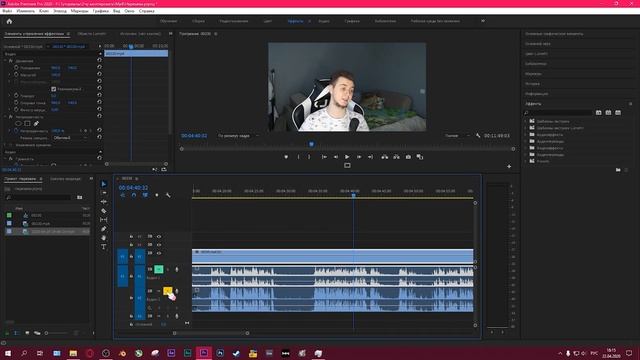Open the Button Editor plus icon
This screenshot has height=360, width=640.
point(509,166)
